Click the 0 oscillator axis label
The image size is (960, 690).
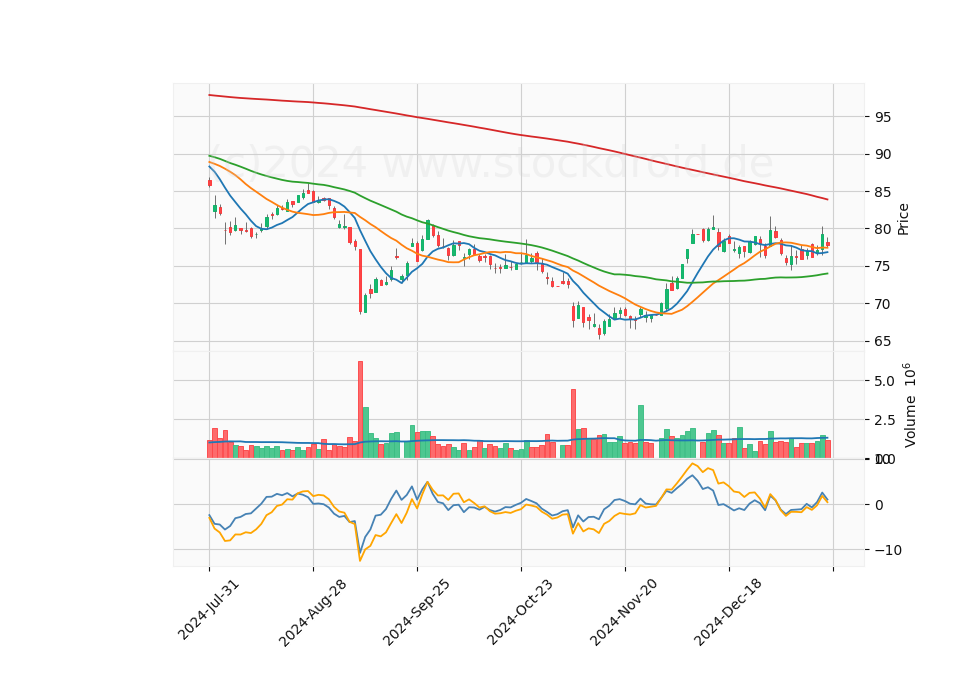879,505
